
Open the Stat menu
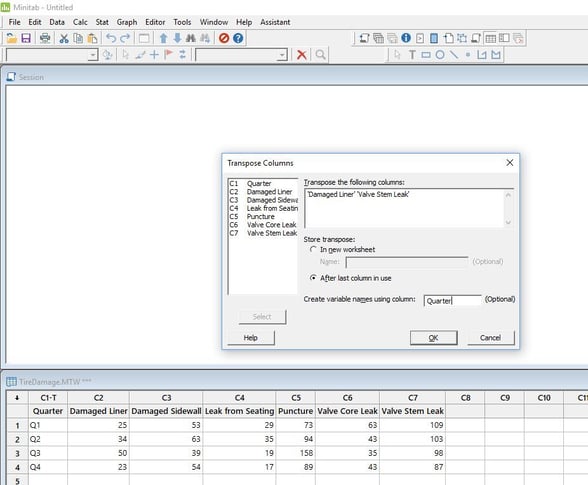(102, 22)
